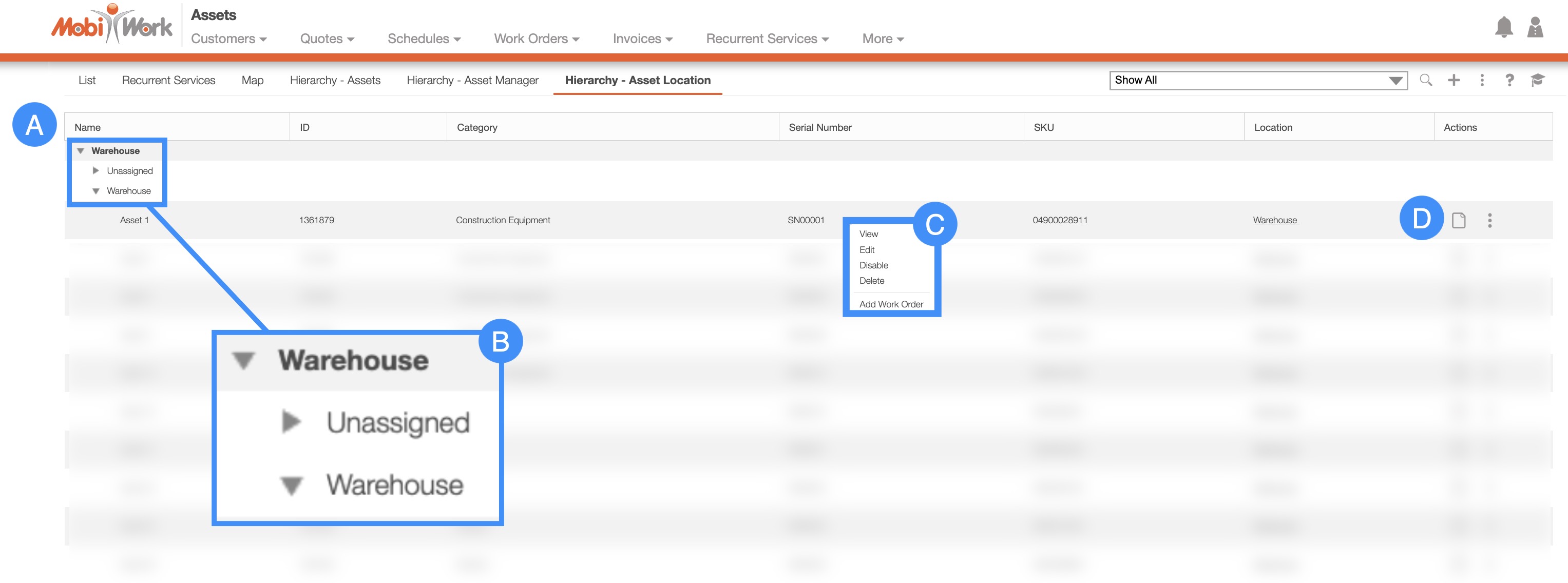The image size is (1568, 583).
Task: Choose Disable in the context menu
Action: tap(873, 265)
